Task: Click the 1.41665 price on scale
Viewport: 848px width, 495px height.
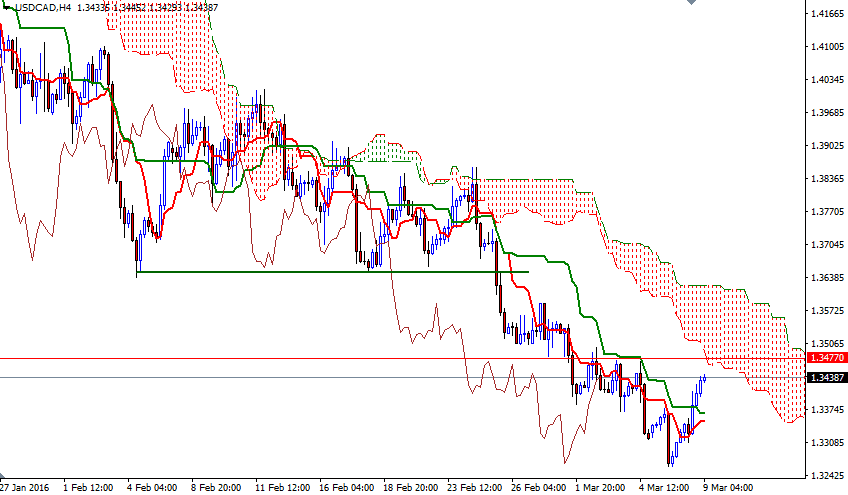Action: 826,14
